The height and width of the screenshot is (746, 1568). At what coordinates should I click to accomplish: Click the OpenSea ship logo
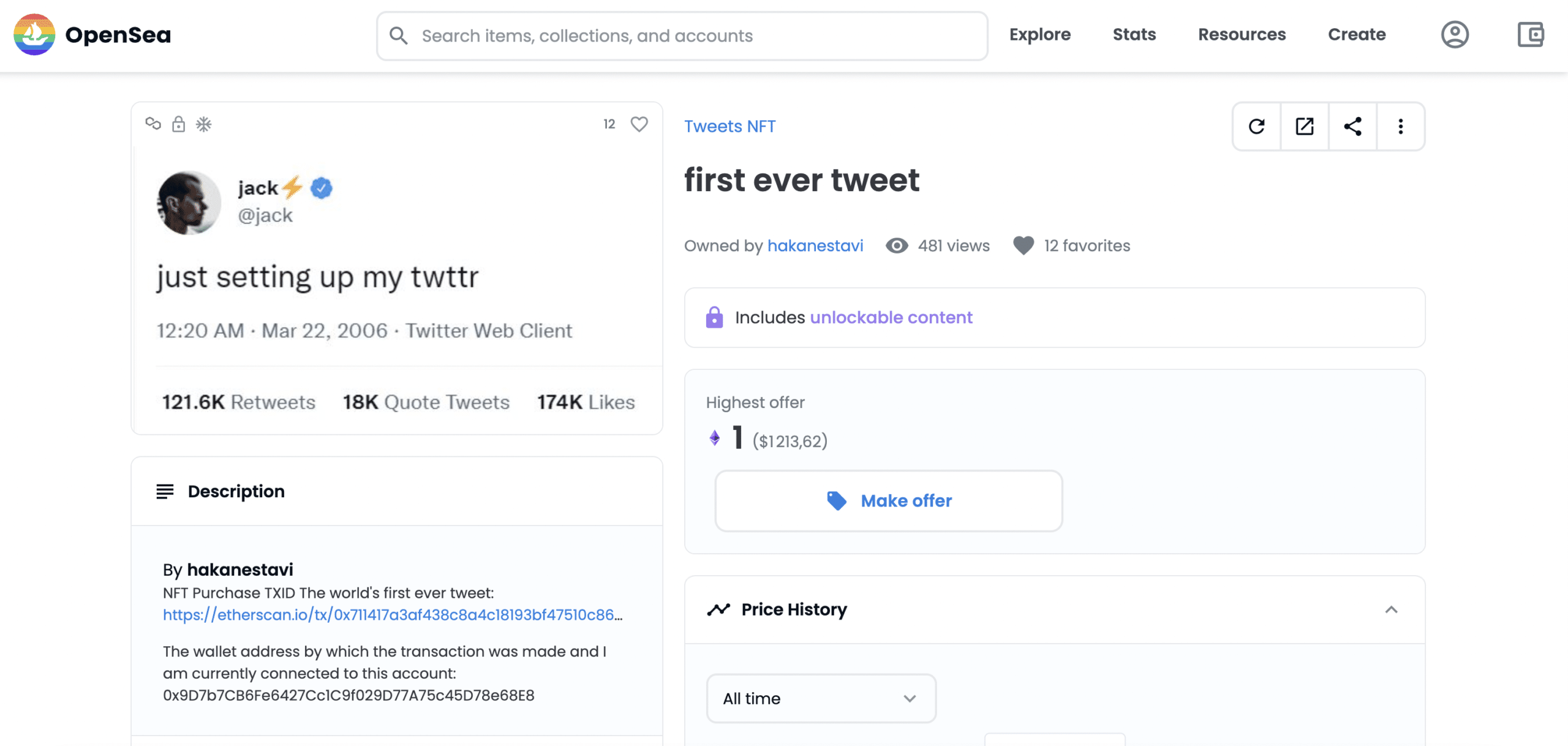34,35
